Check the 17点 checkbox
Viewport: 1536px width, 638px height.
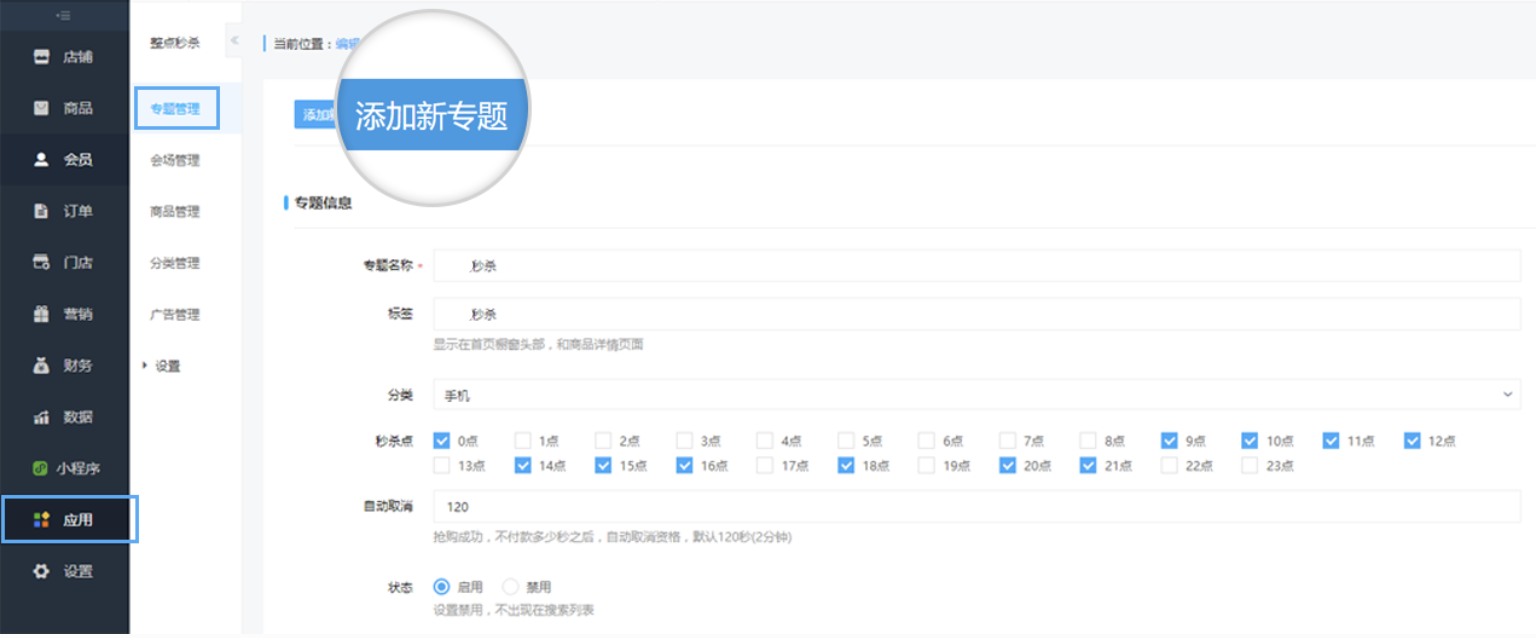pos(765,465)
